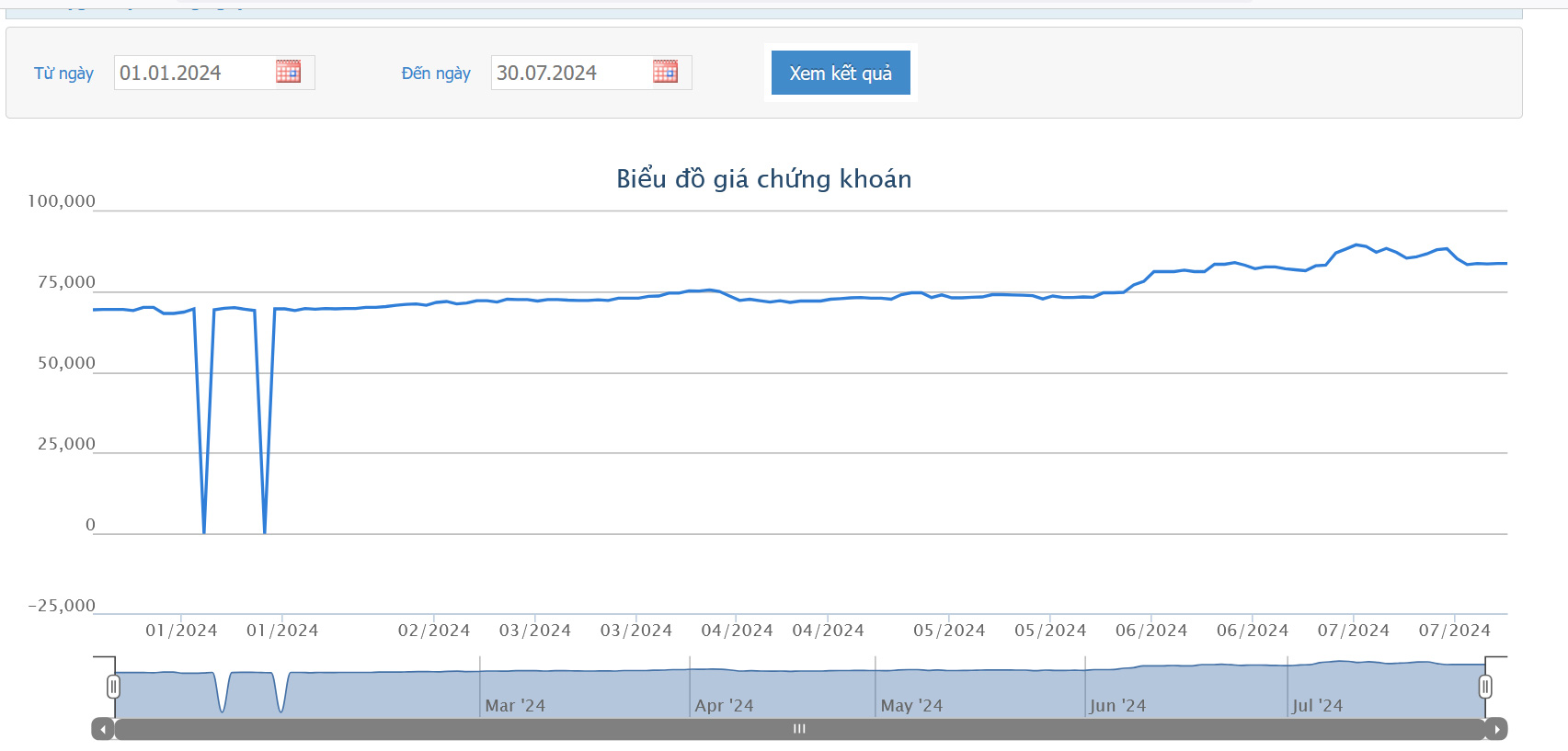Click the scrollbar thumb grip below the navigator
Screen dimensions: 1568x751
tap(799, 729)
